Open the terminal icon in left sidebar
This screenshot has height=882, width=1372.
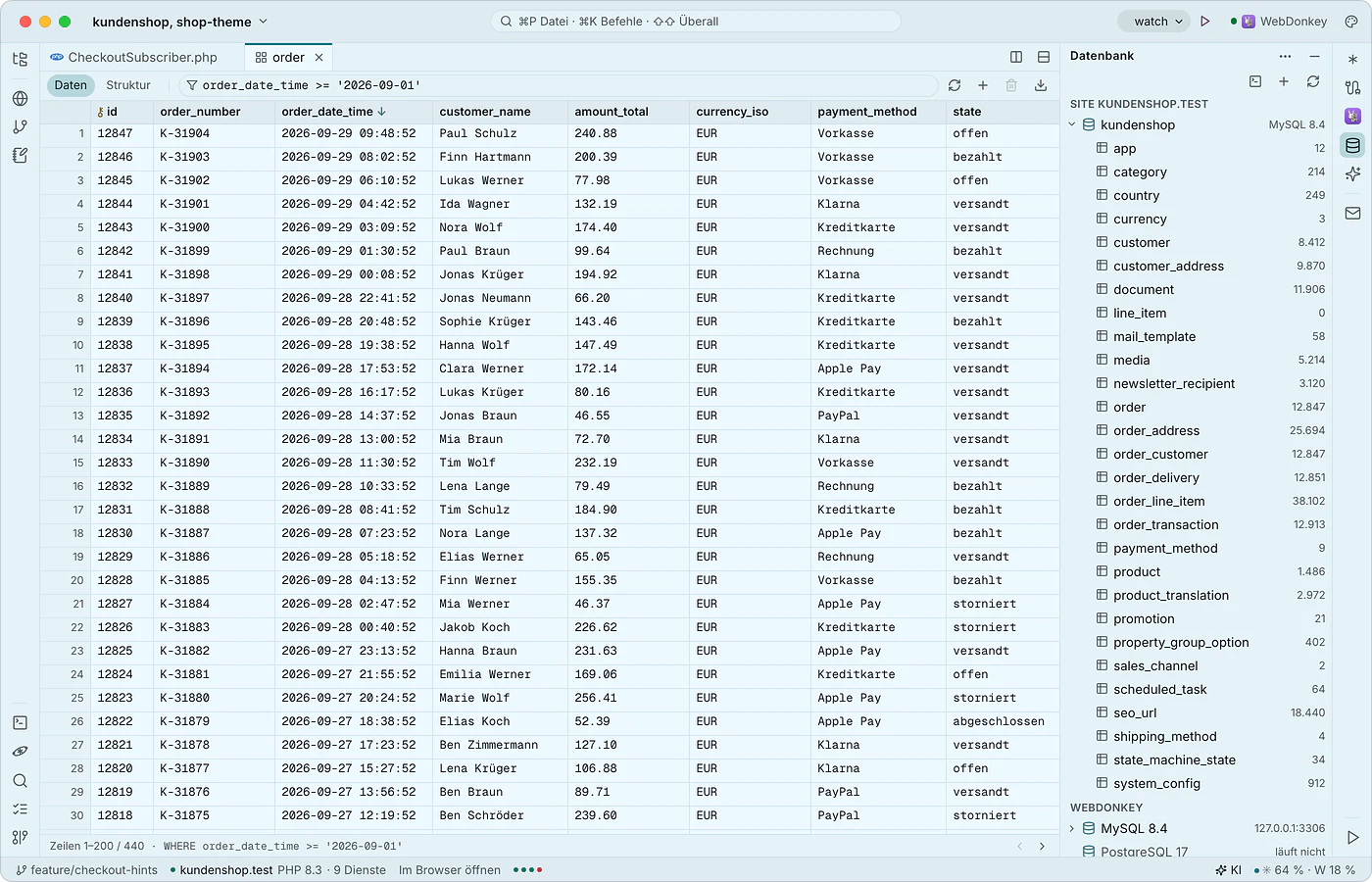(20, 722)
